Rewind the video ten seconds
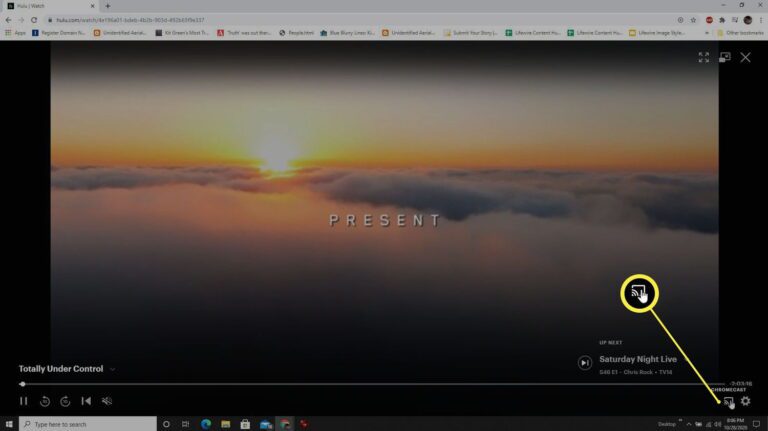The width and height of the screenshot is (768, 431). 45,401
